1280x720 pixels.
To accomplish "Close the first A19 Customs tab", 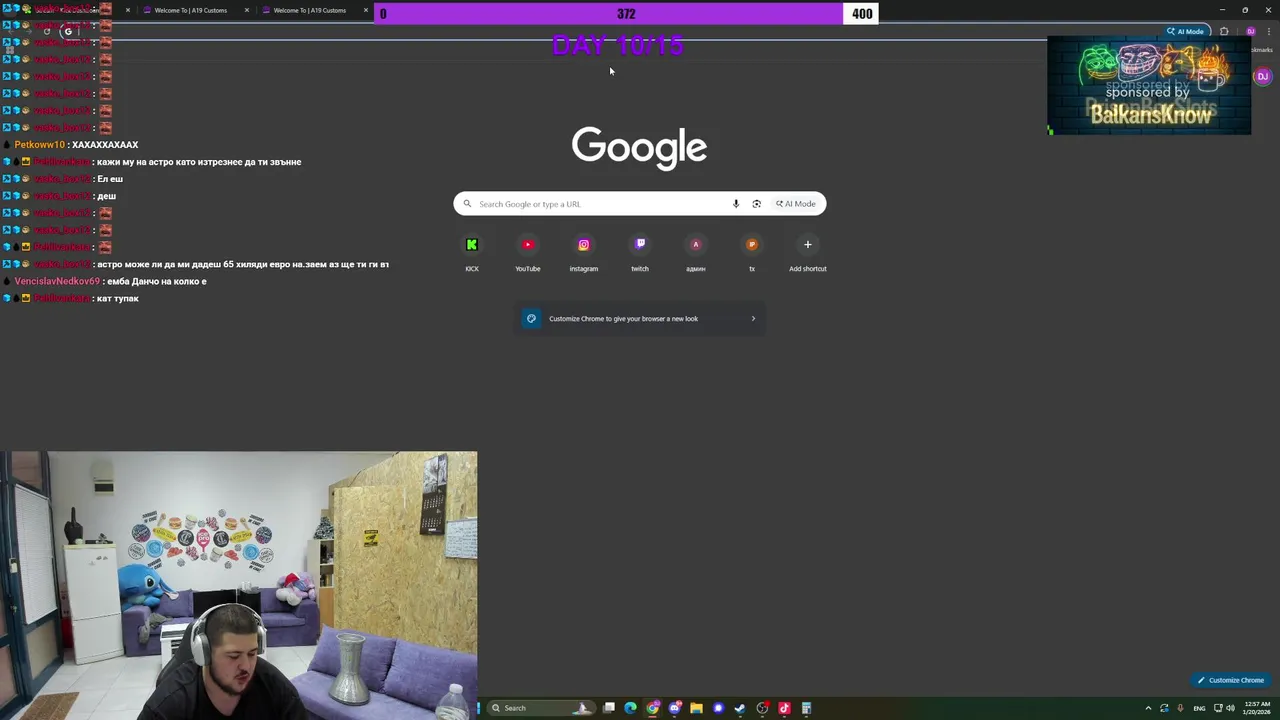I will (x=246, y=10).
